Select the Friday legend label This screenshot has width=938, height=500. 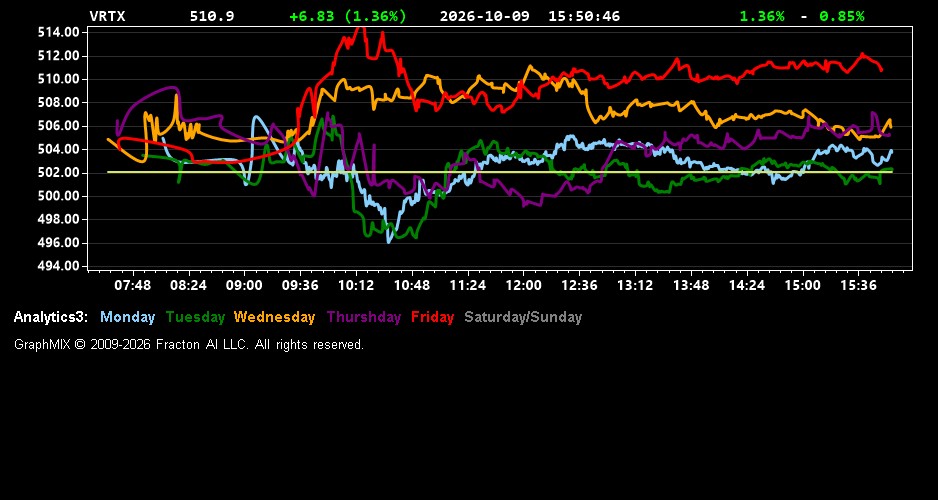point(433,317)
